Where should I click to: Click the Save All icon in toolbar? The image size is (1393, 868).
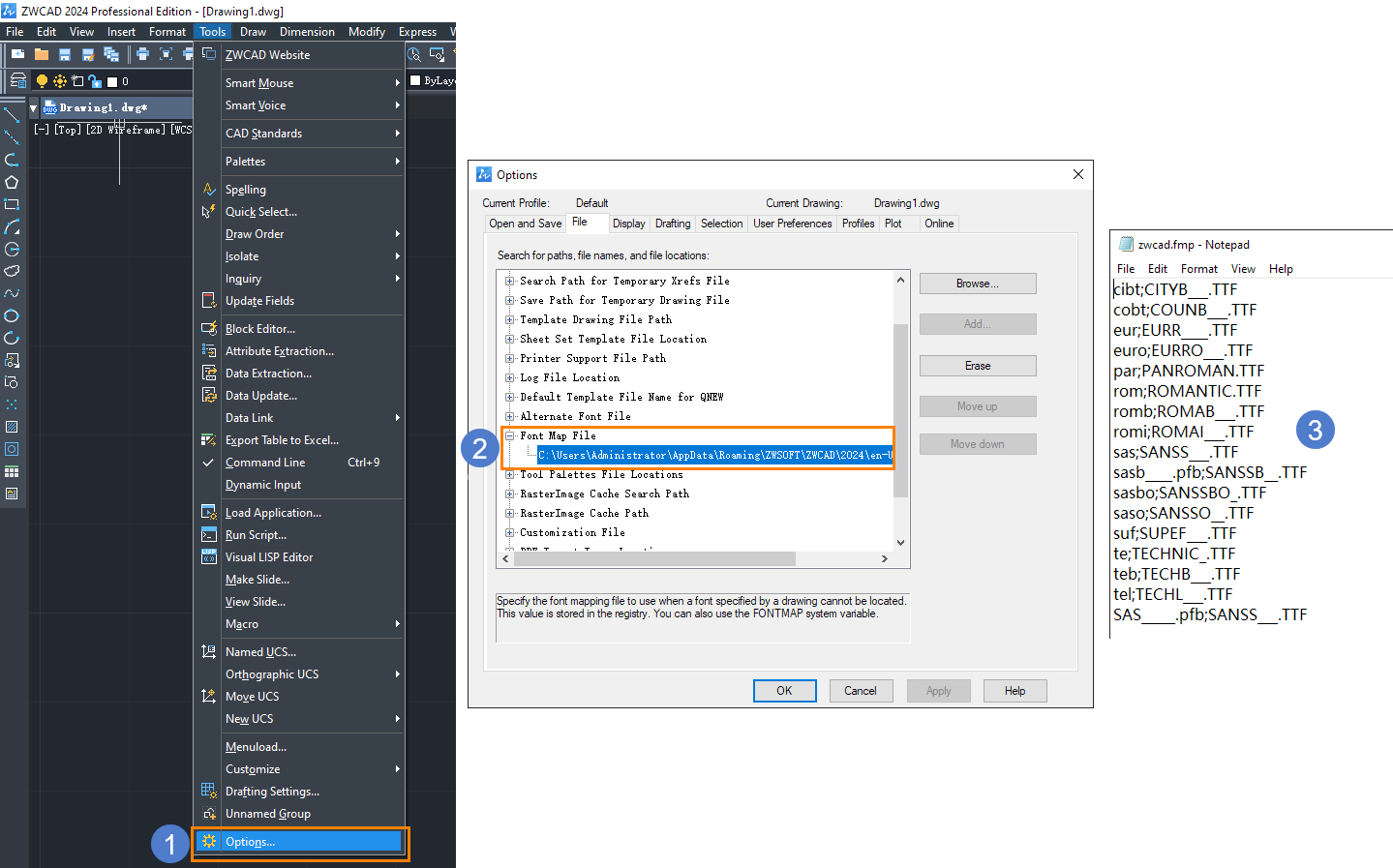click(x=113, y=54)
